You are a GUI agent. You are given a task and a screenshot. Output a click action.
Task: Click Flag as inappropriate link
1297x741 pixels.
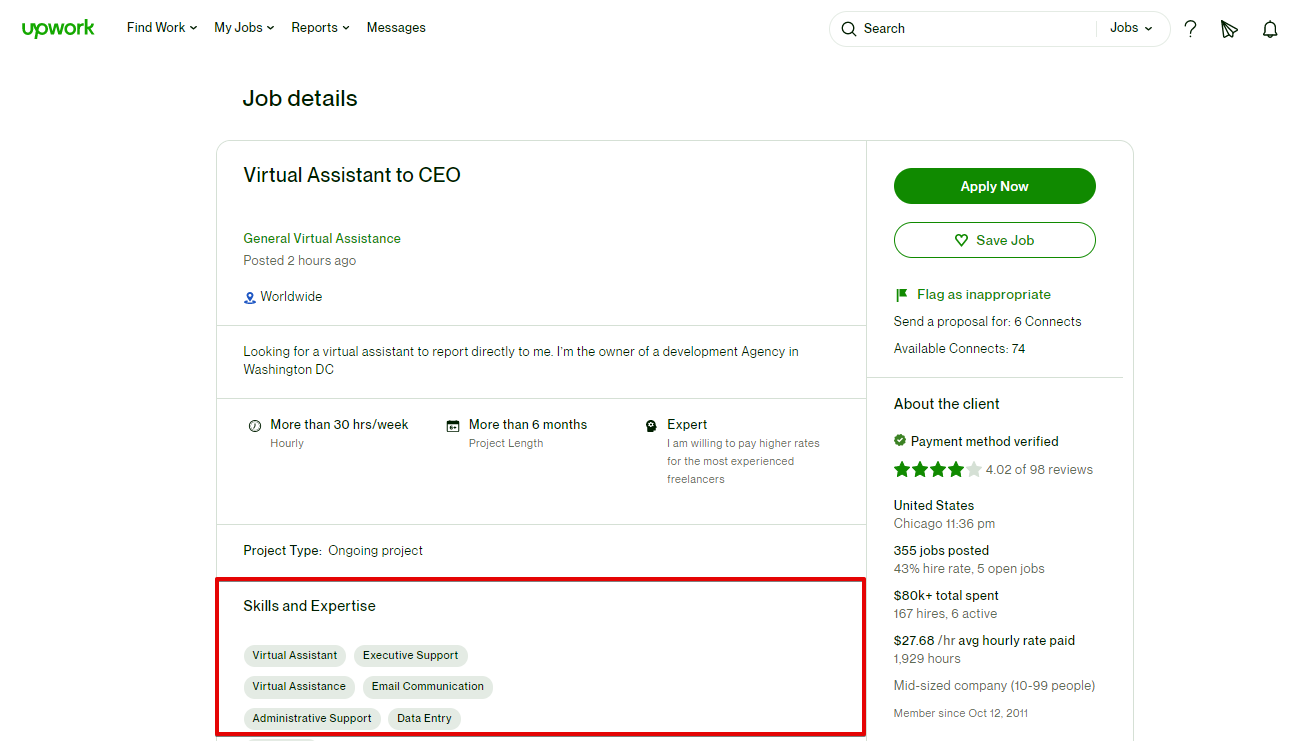click(x=983, y=295)
